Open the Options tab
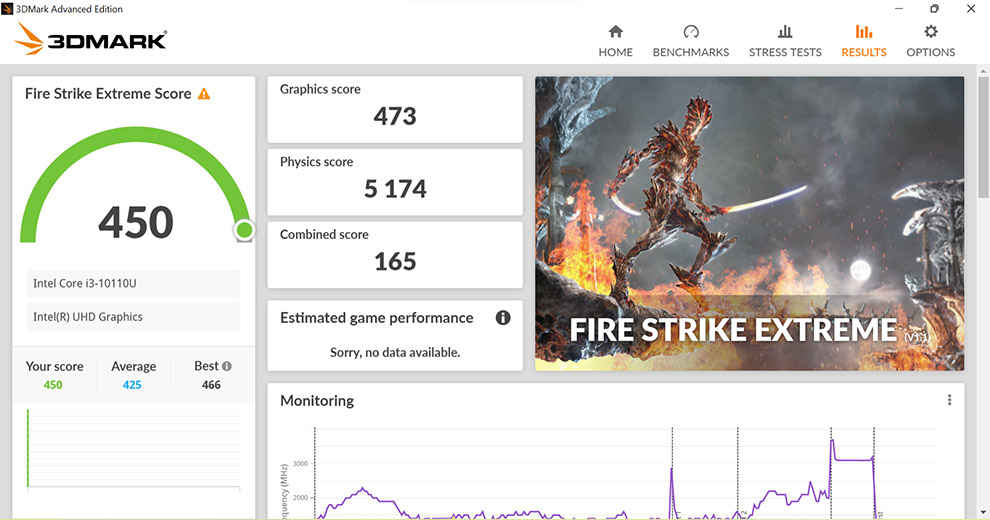The width and height of the screenshot is (990, 520). (x=931, y=42)
